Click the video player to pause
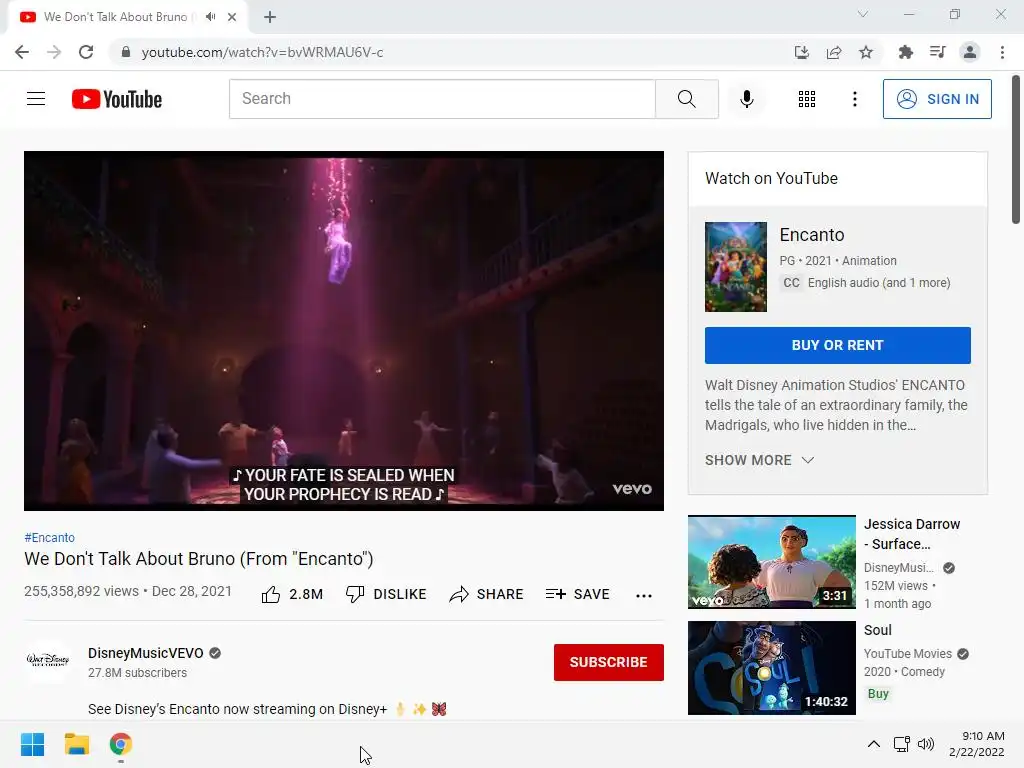Viewport: 1024px width, 768px height. coord(344,330)
